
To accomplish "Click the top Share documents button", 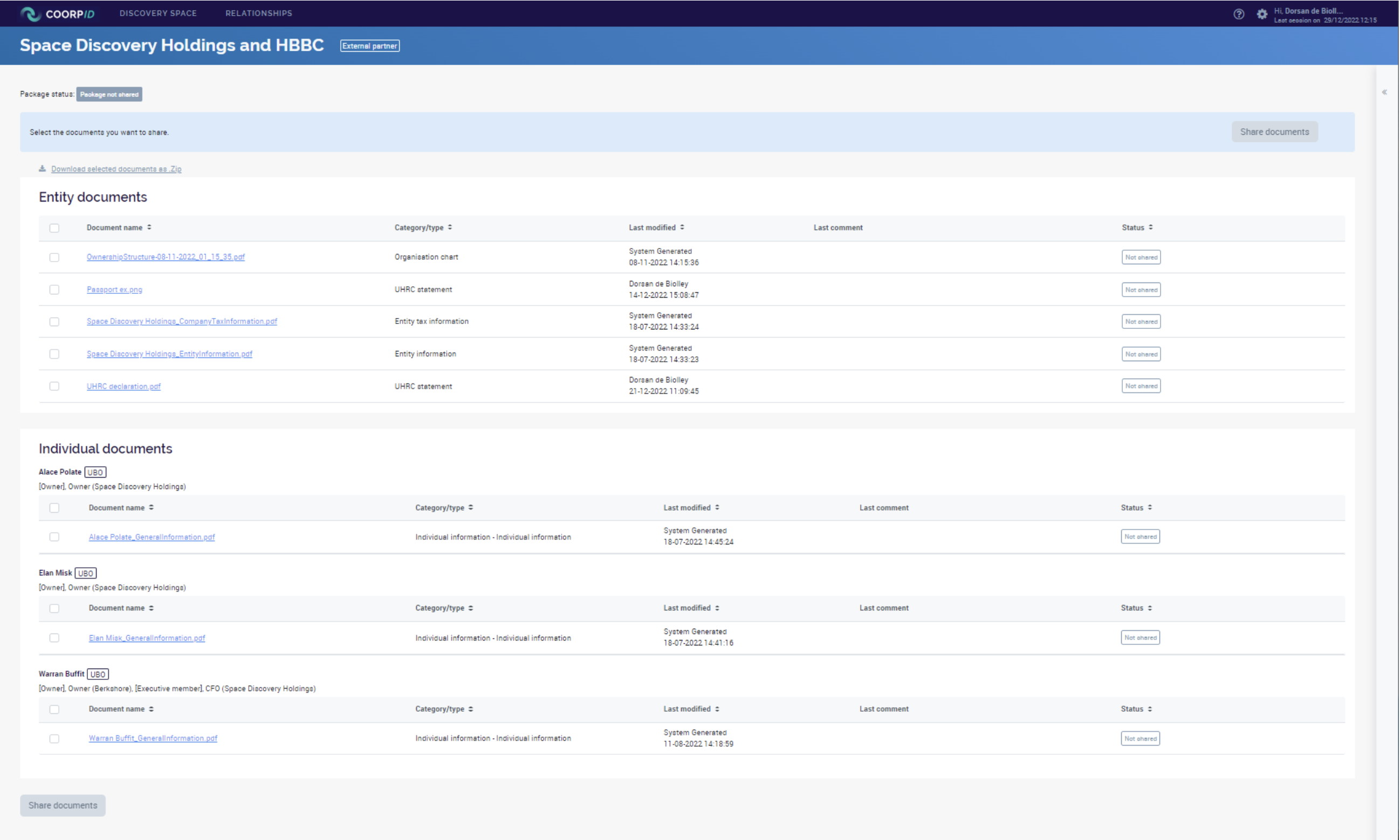I will tap(1274, 132).
